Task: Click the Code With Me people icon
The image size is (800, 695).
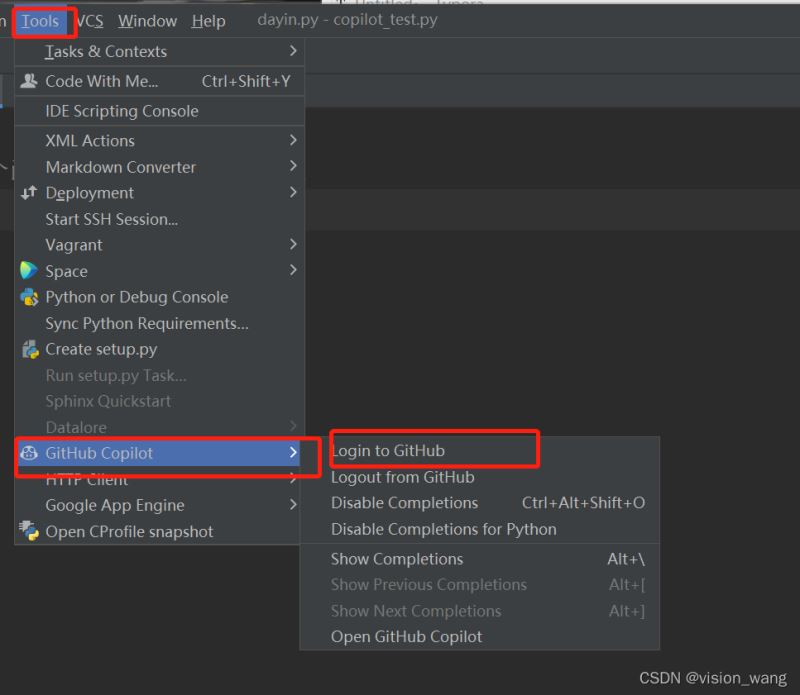Action: tap(29, 81)
